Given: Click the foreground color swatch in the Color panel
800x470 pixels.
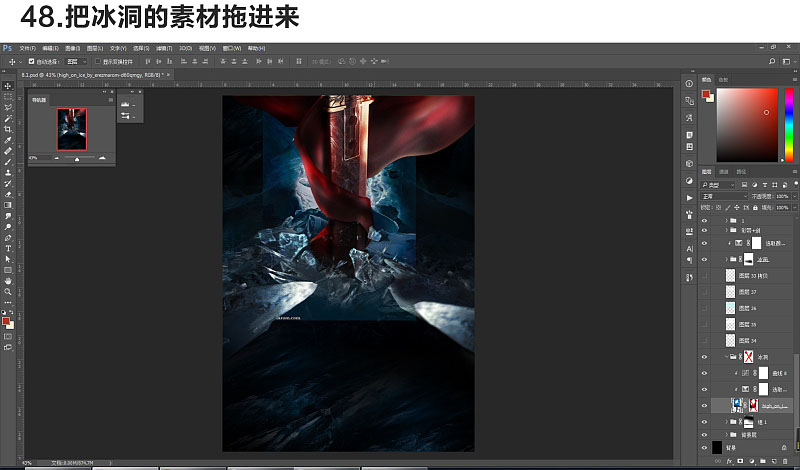Looking at the screenshot, I should pyautogui.click(x=706, y=94).
